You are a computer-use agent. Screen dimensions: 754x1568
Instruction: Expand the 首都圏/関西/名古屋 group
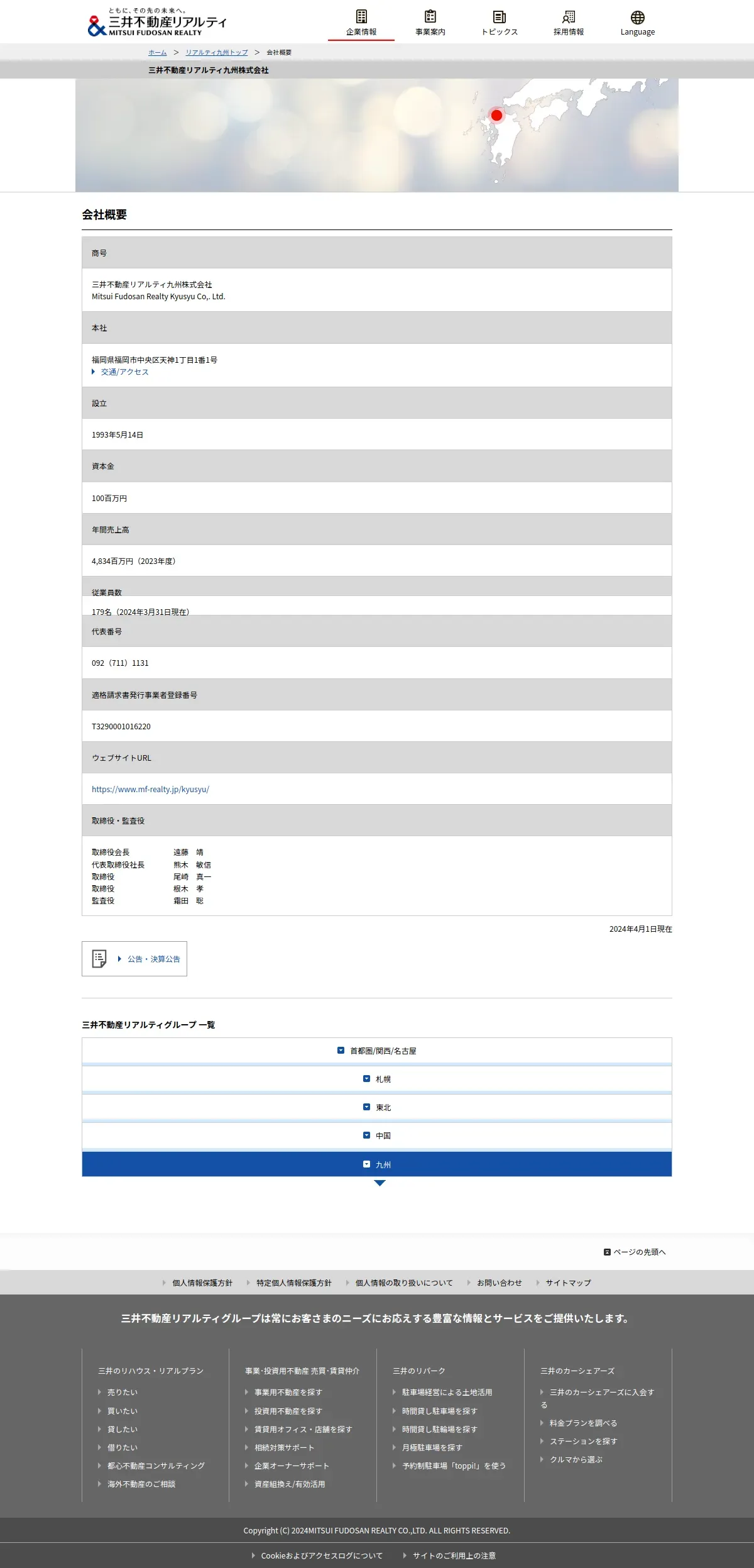[x=377, y=1051]
